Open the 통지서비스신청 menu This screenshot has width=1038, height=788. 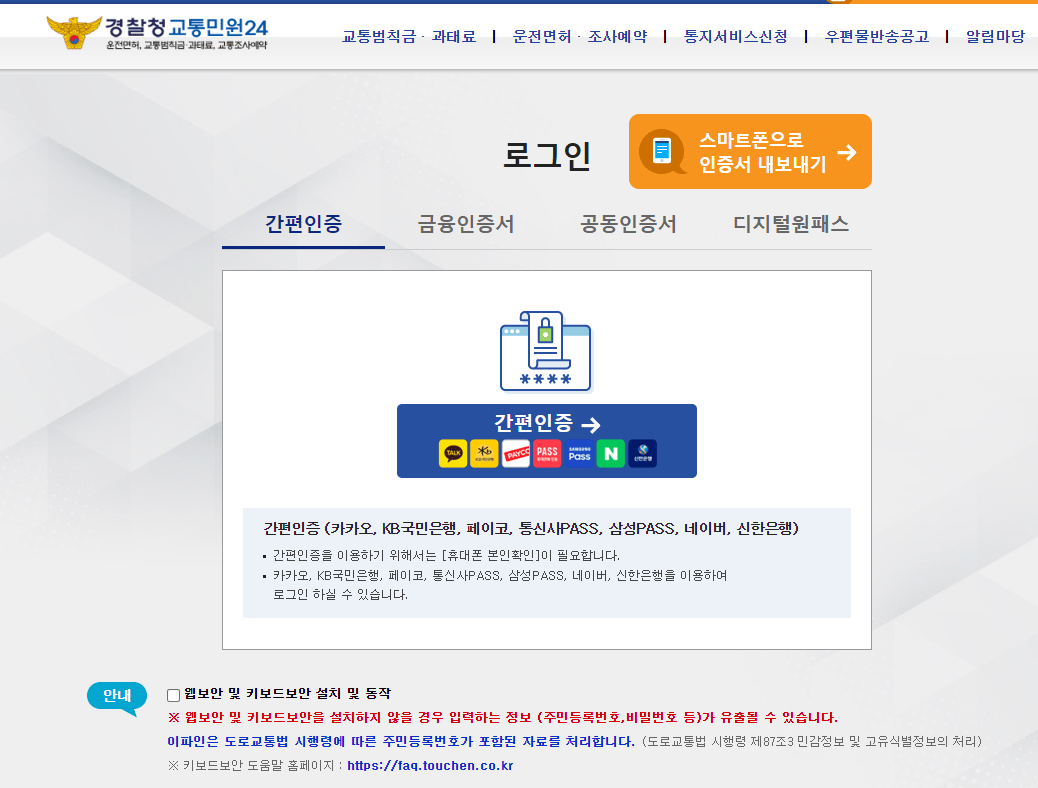point(735,36)
